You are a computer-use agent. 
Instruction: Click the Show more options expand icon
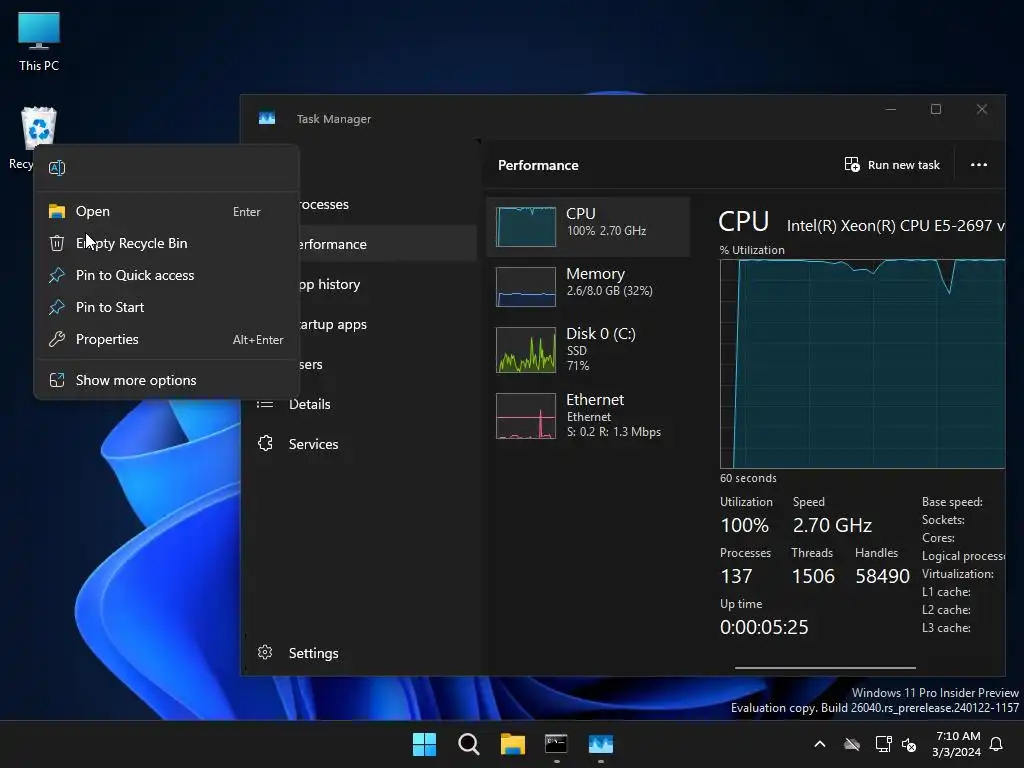57,380
